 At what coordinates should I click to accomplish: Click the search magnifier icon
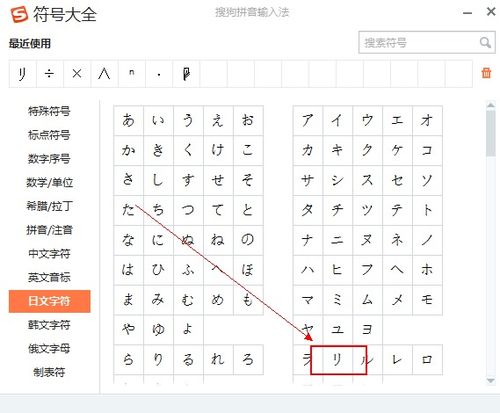click(x=485, y=43)
